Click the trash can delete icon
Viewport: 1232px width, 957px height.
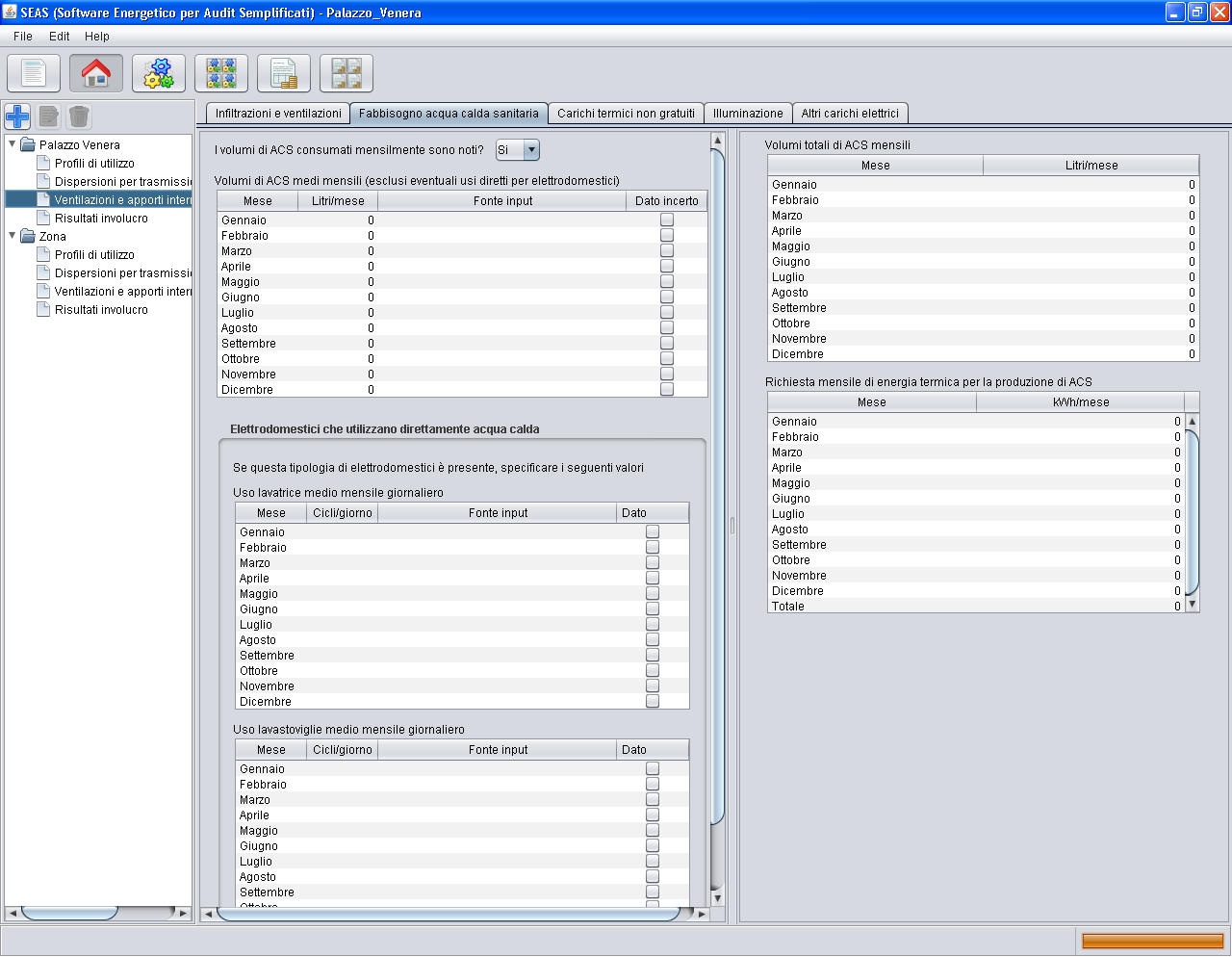point(79,116)
